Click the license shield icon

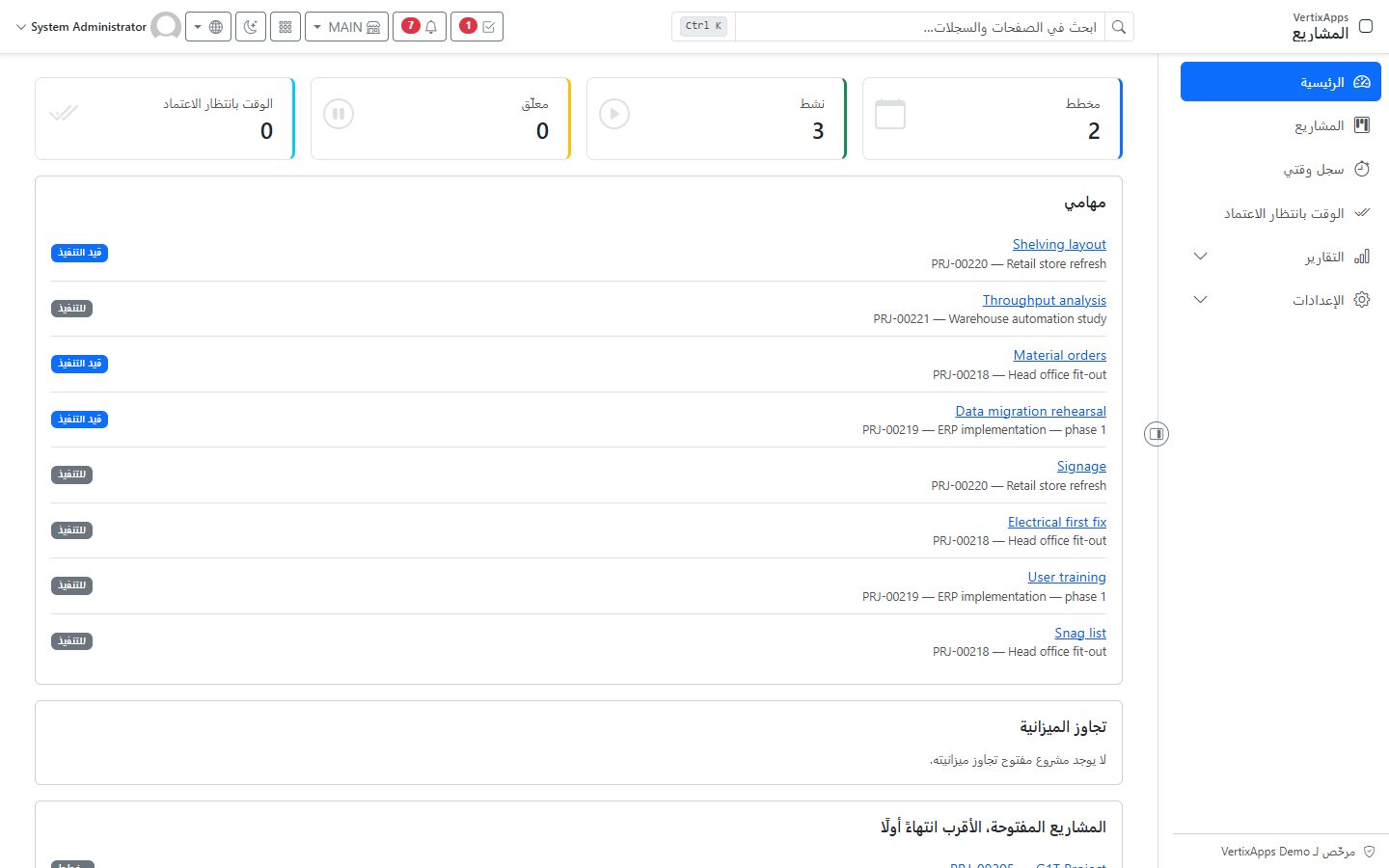1369,852
